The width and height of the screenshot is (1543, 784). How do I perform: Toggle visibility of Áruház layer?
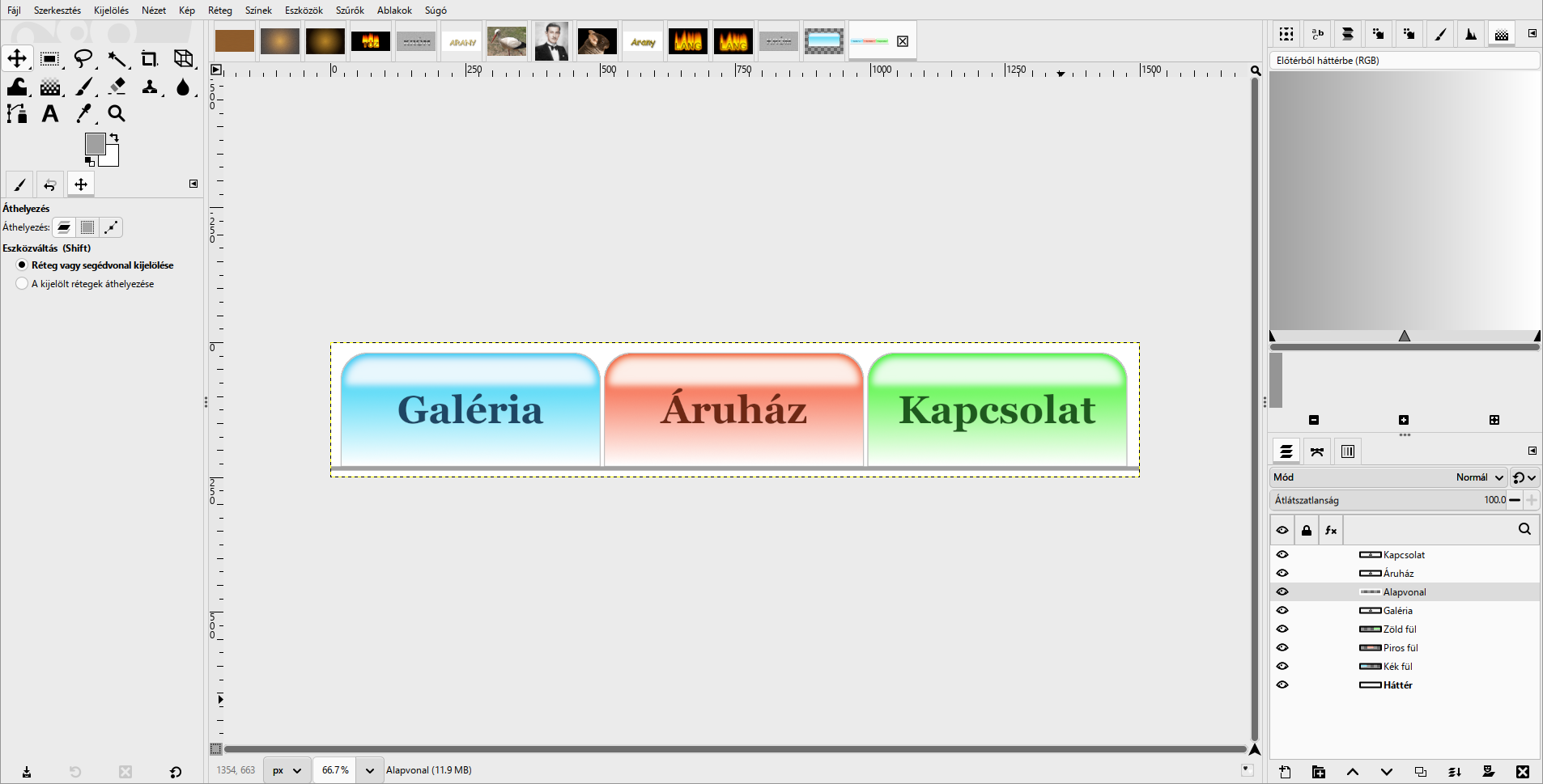click(1282, 574)
